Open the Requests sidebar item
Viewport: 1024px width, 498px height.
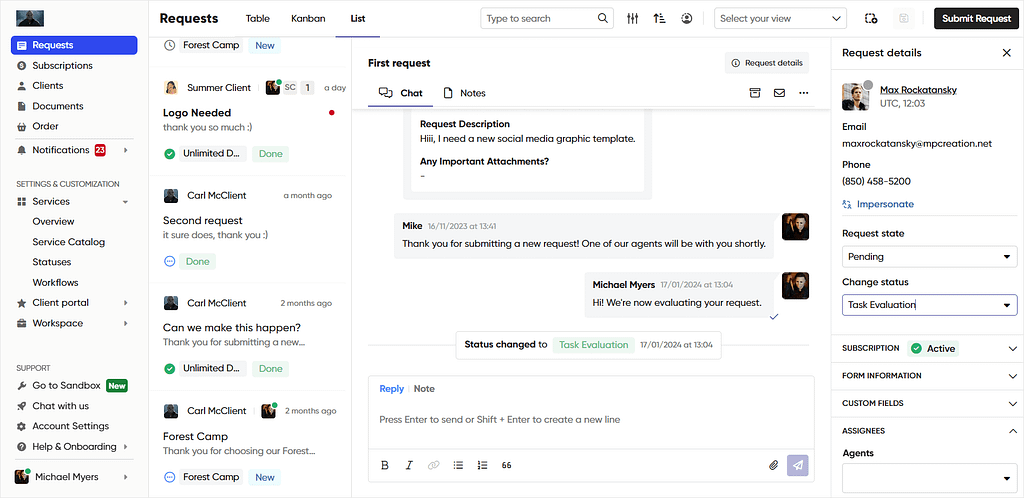[x=74, y=45]
